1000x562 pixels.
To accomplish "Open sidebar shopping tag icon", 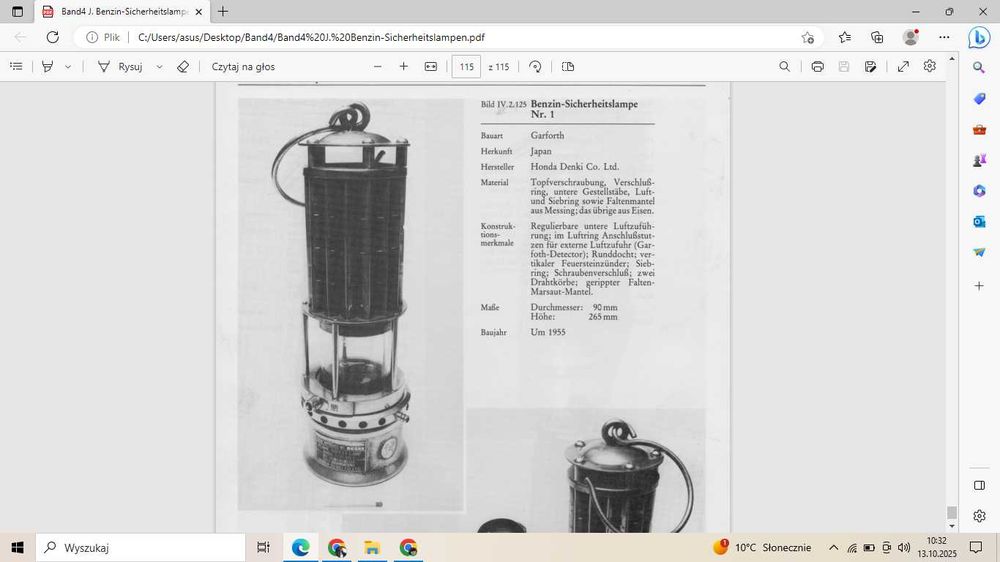I will pos(979,98).
